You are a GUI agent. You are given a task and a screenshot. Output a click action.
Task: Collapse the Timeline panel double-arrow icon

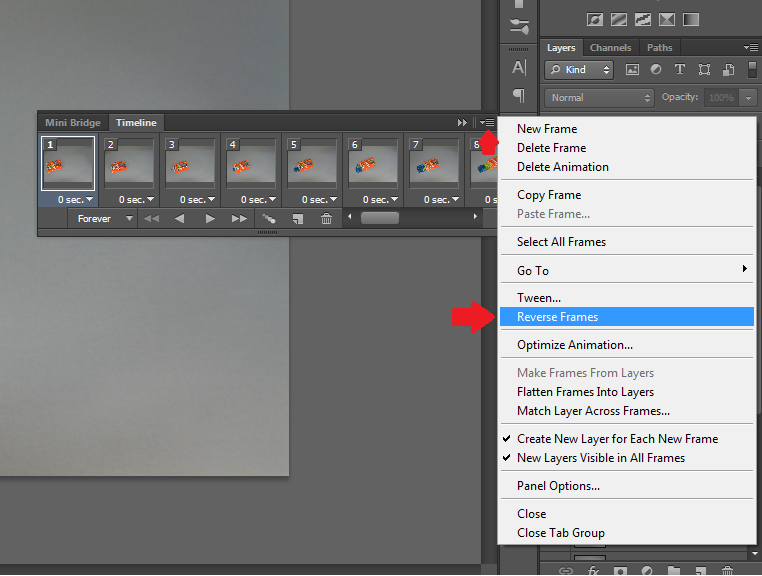[x=462, y=122]
